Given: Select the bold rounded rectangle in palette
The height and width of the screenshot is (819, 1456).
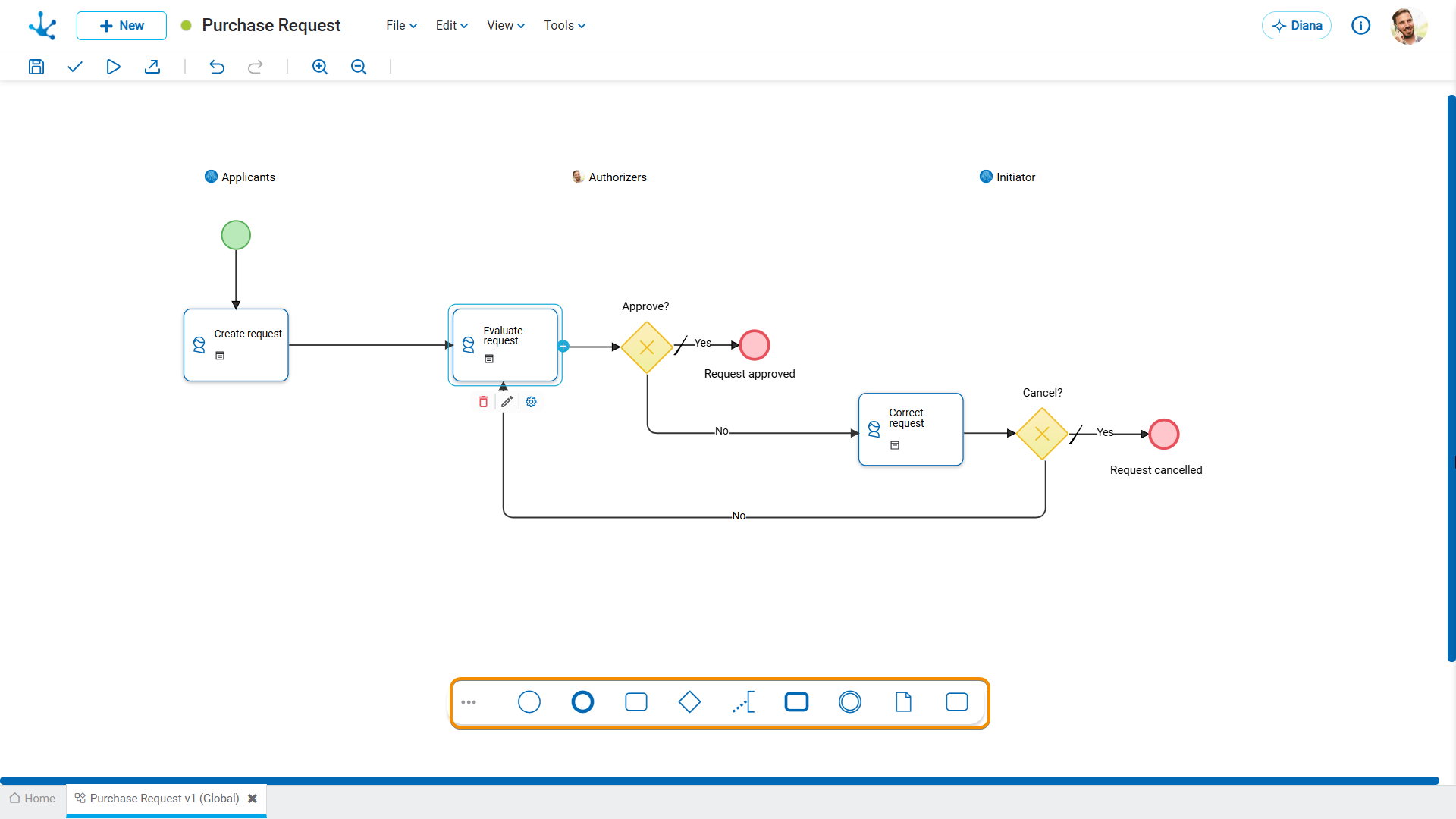Looking at the screenshot, I should pyautogui.click(x=796, y=702).
